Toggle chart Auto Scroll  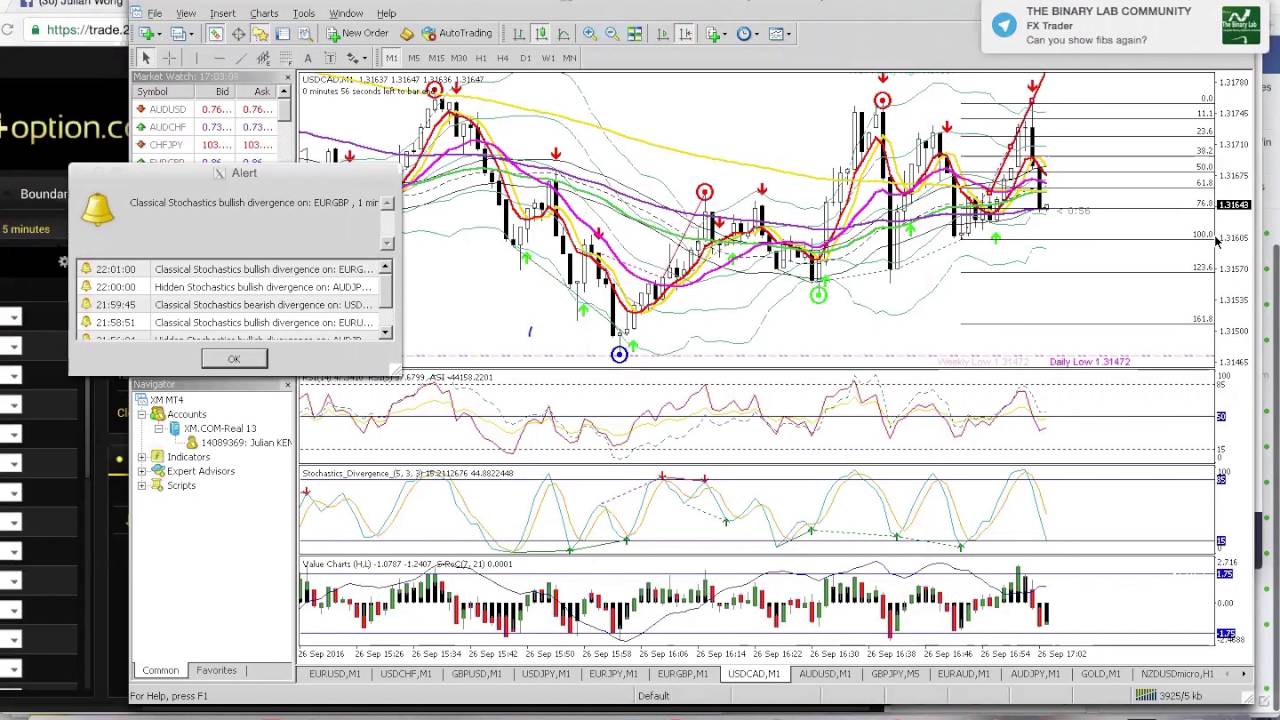tap(663, 34)
